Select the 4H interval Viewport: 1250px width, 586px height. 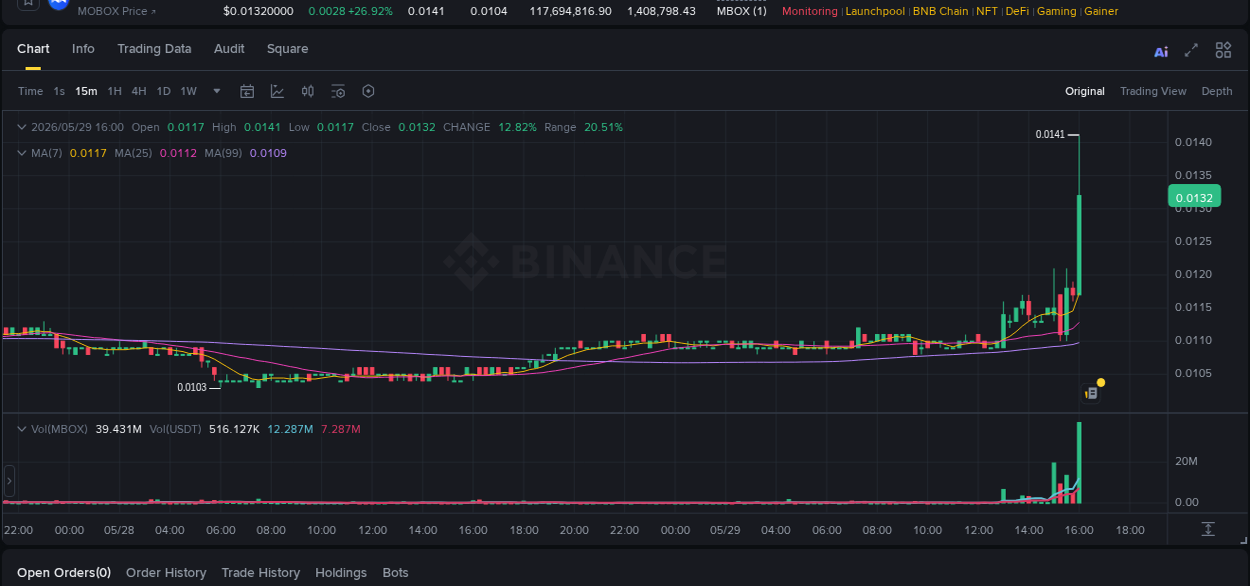(139, 91)
